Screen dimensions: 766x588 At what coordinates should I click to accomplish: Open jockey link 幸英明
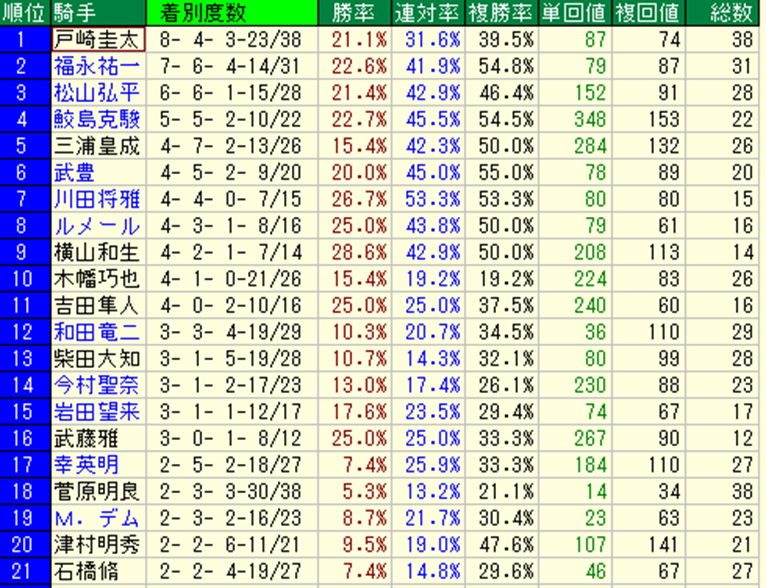(86, 465)
